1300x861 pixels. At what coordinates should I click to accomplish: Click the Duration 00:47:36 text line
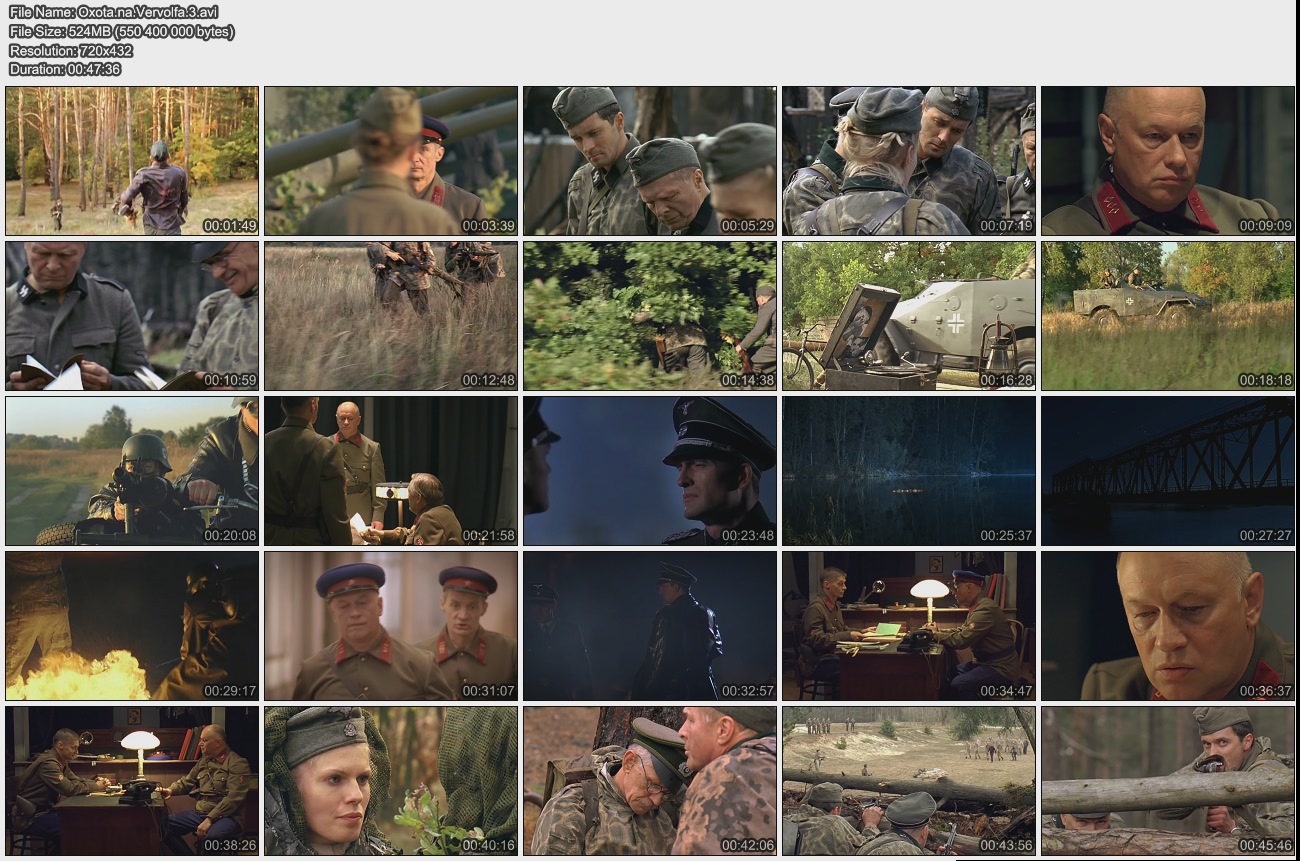click(x=65, y=69)
